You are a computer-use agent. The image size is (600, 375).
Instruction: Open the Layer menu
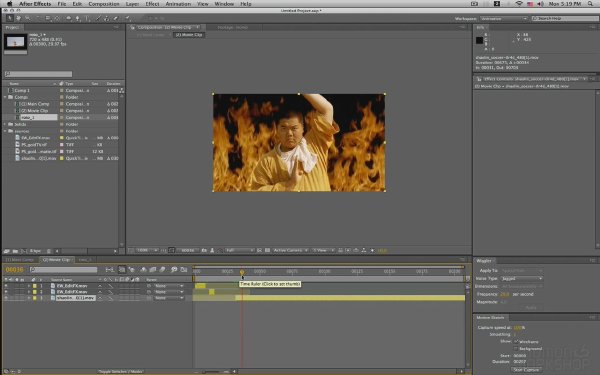132,4
